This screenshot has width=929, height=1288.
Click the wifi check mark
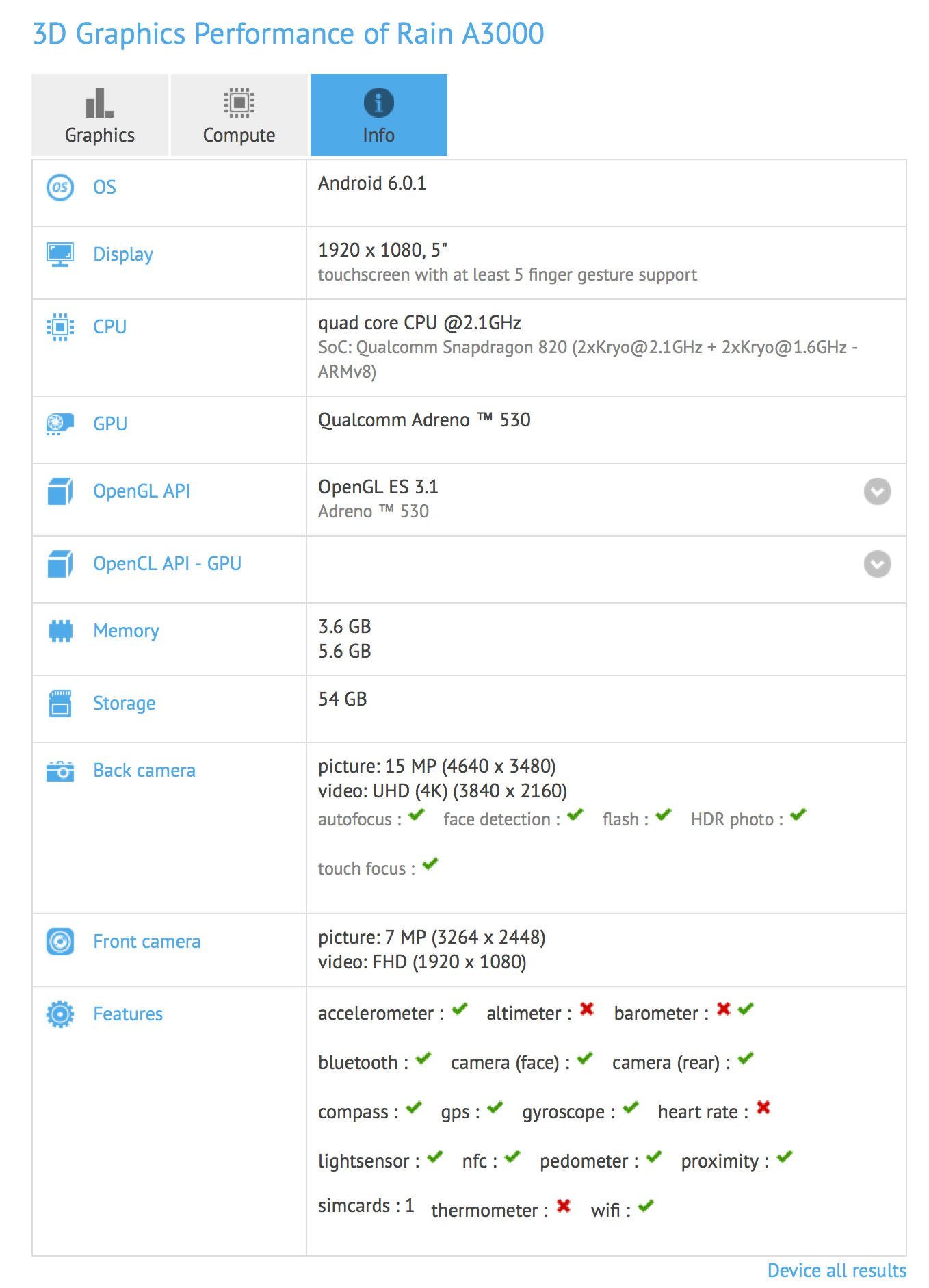coord(646,1207)
